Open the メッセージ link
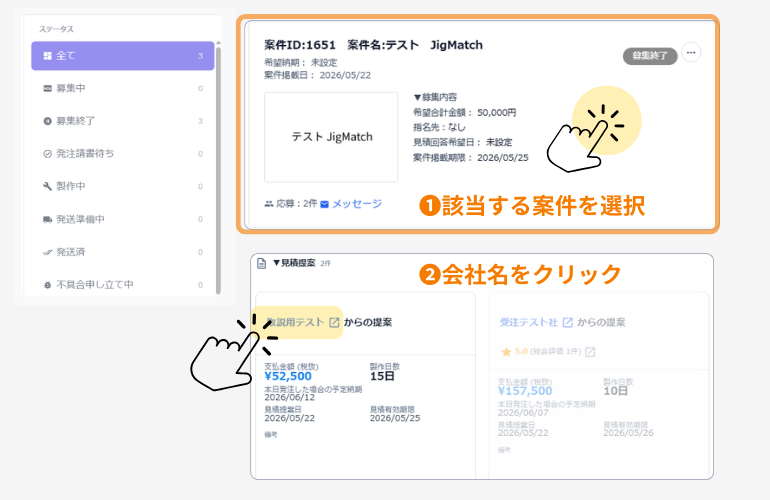This screenshot has height=500, width=770. (357, 203)
